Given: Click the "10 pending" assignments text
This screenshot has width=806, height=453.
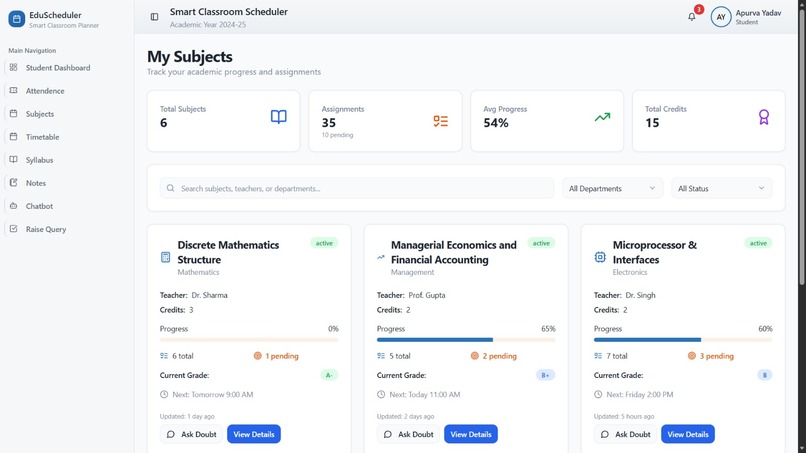Looking at the screenshot, I should [337, 135].
